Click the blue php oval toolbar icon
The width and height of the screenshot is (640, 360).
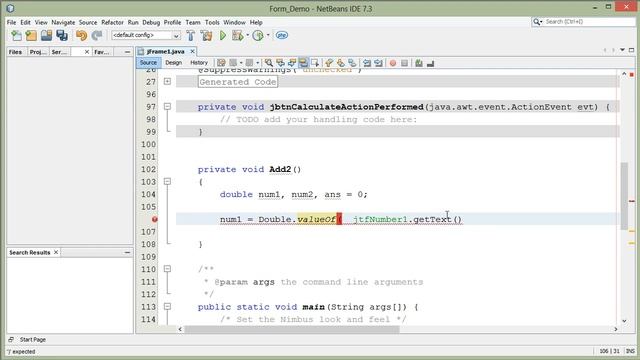point(282,36)
